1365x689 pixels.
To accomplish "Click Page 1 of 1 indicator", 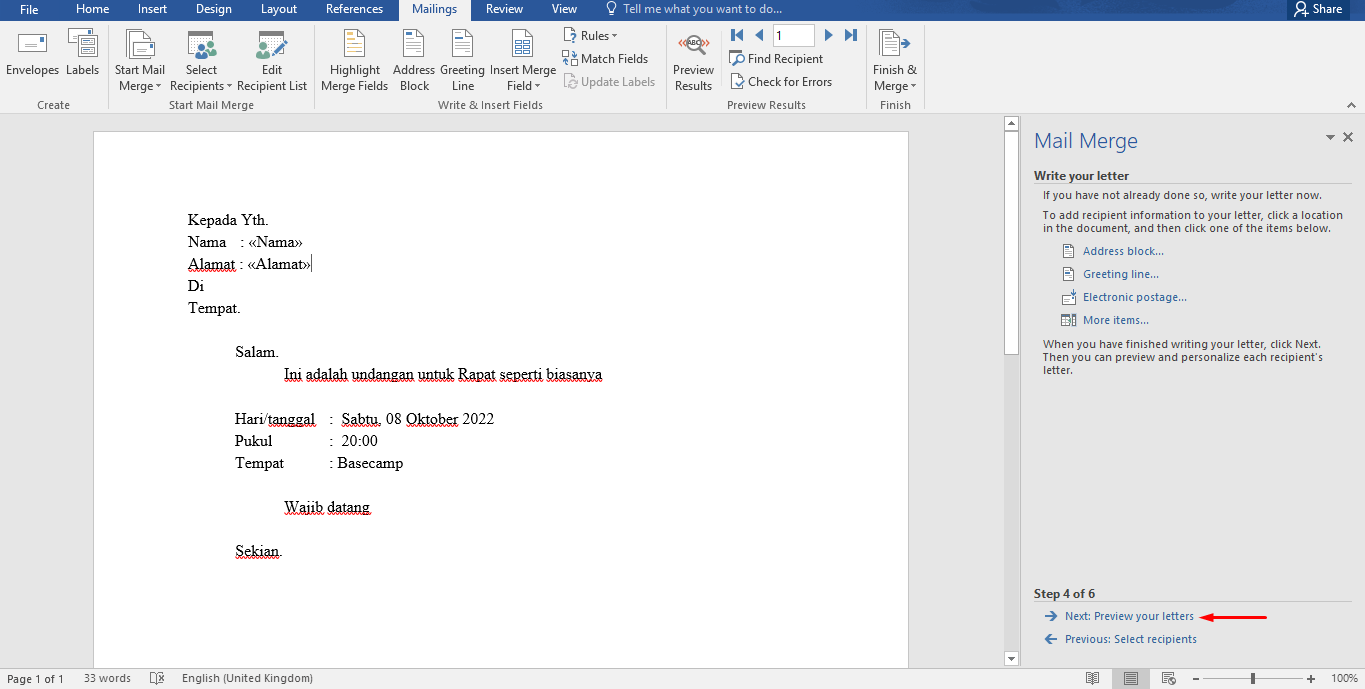I will 36,678.
